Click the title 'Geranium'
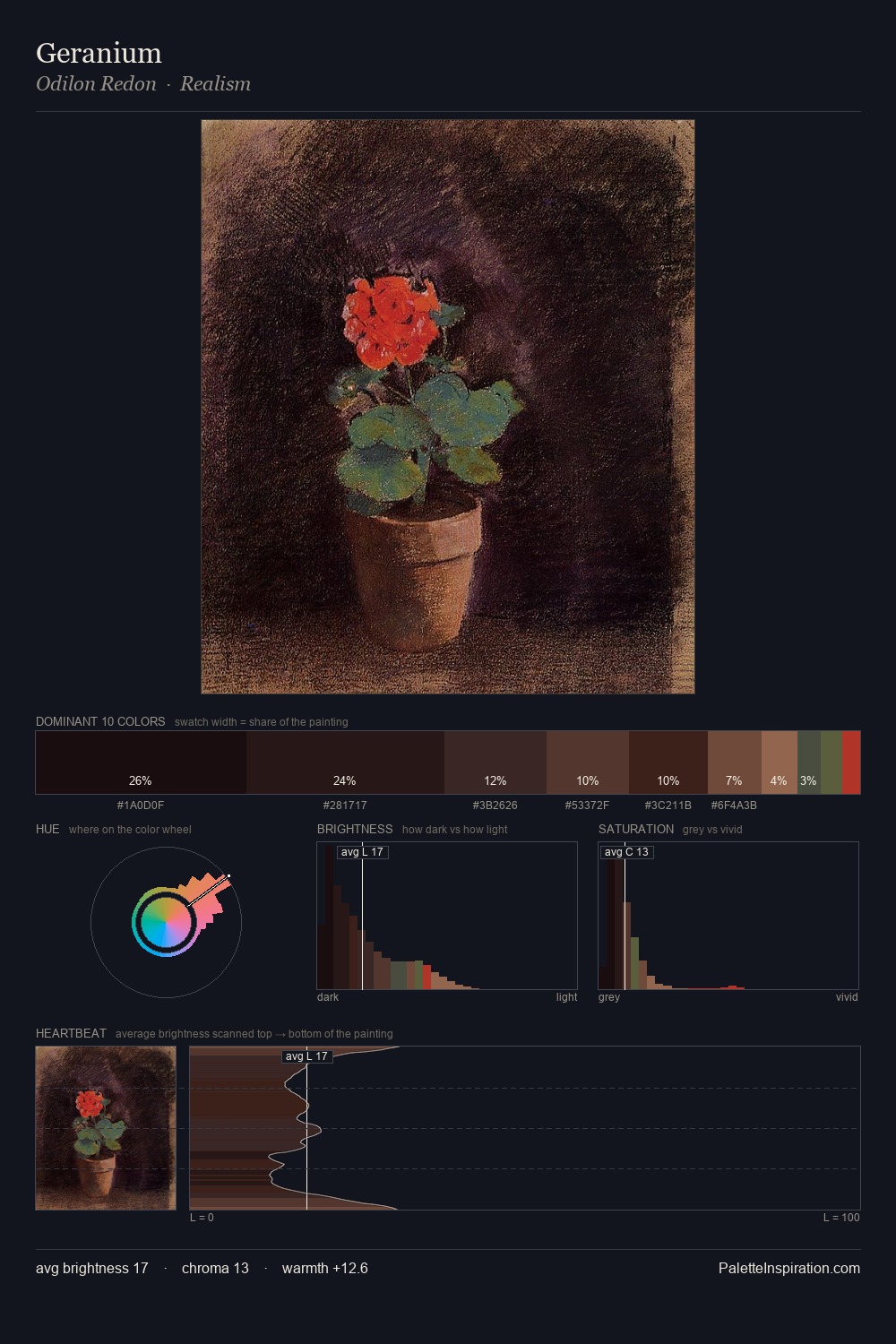Screen dimensions: 896x1344 point(99,53)
